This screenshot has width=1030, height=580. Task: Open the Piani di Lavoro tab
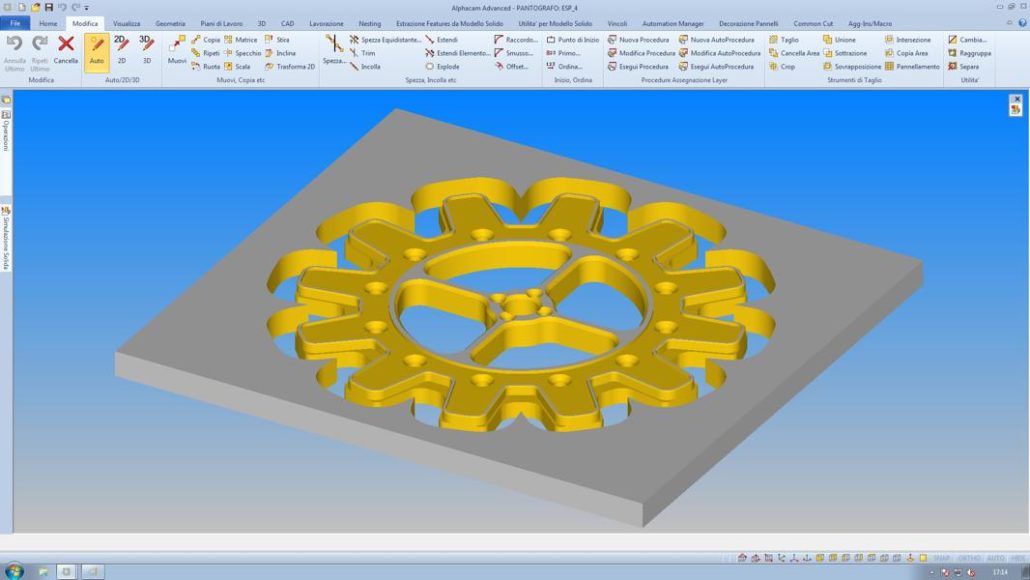click(x=221, y=23)
